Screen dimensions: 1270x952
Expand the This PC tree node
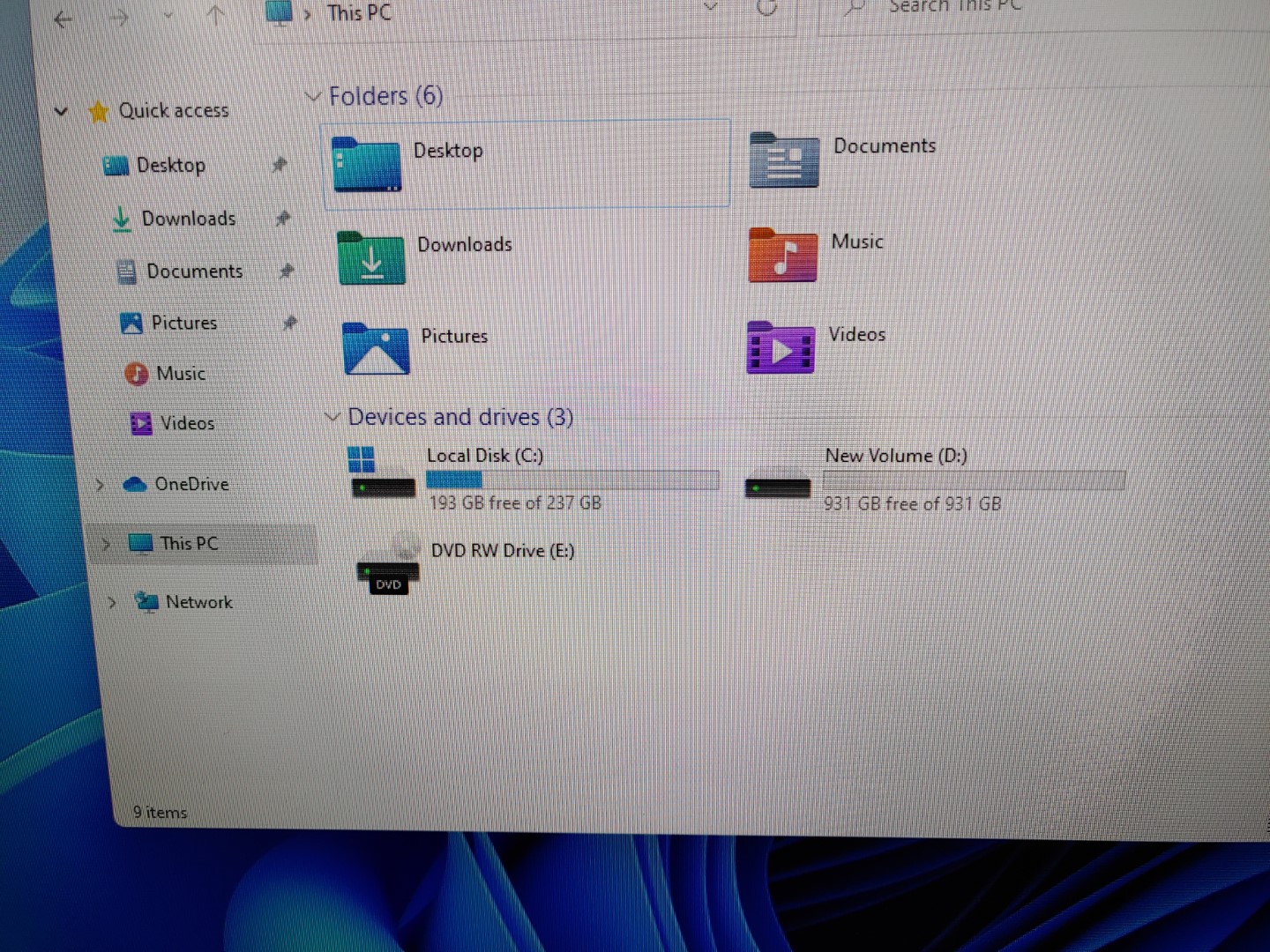(106, 544)
